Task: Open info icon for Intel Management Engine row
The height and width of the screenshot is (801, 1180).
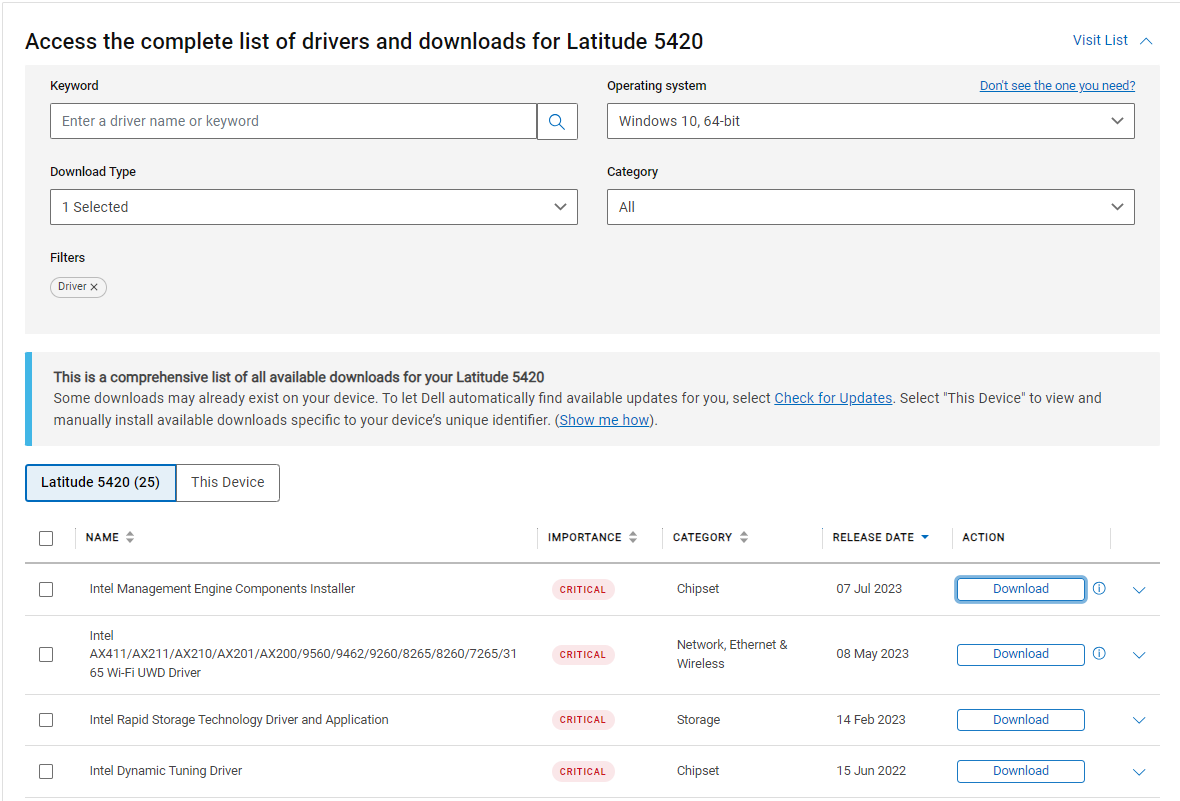Action: click(x=1099, y=589)
